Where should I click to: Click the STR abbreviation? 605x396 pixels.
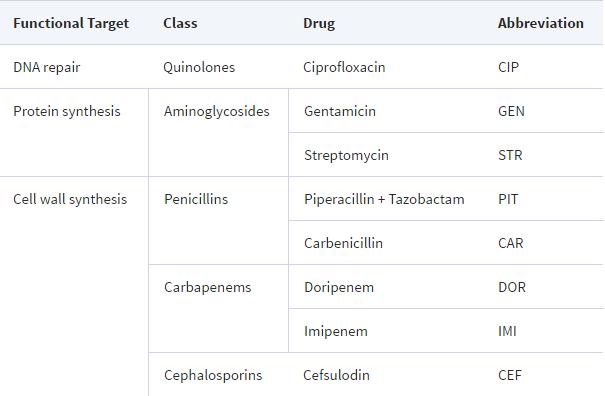[x=510, y=155]
